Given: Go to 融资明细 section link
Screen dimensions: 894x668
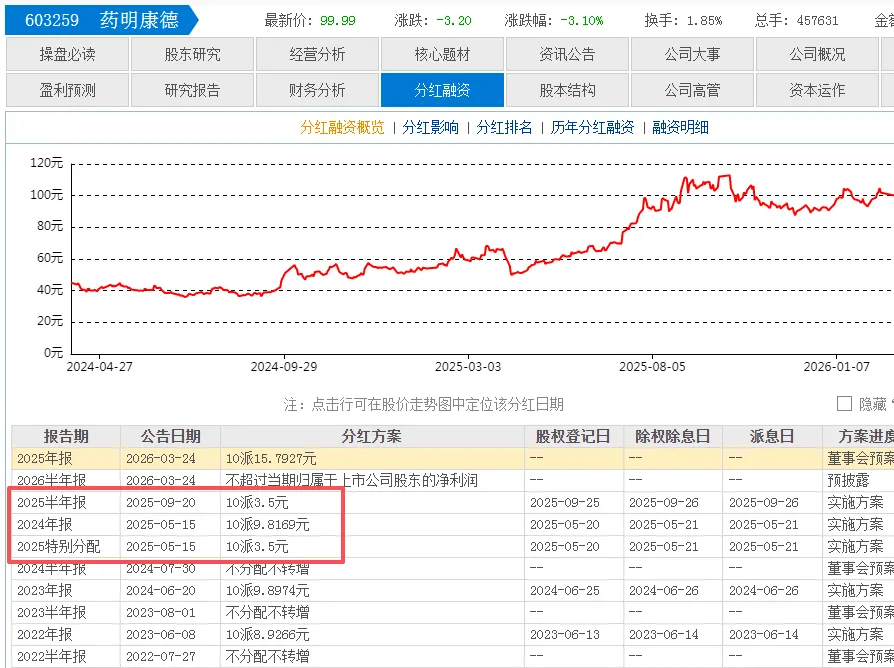Looking at the screenshot, I should pos(680,128).
